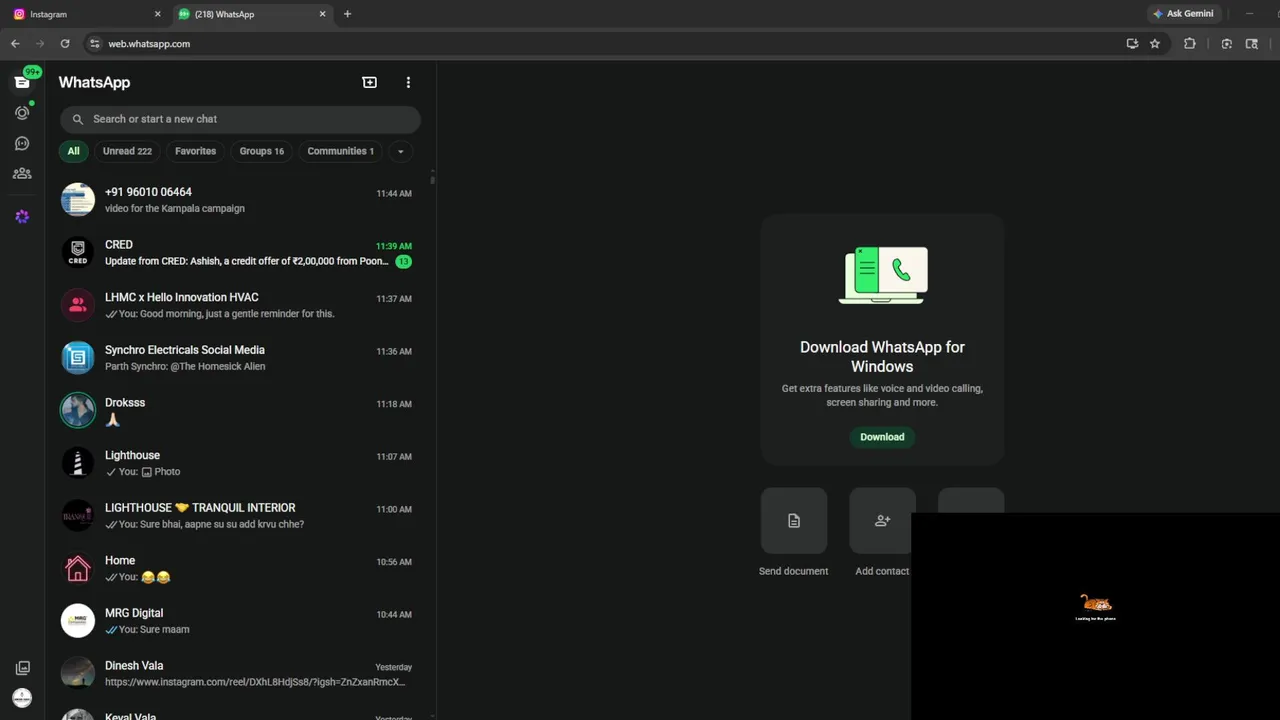Click the Droksss profile picture
Viewport: 1280px width, 720px height.
[x=78, y=410]
